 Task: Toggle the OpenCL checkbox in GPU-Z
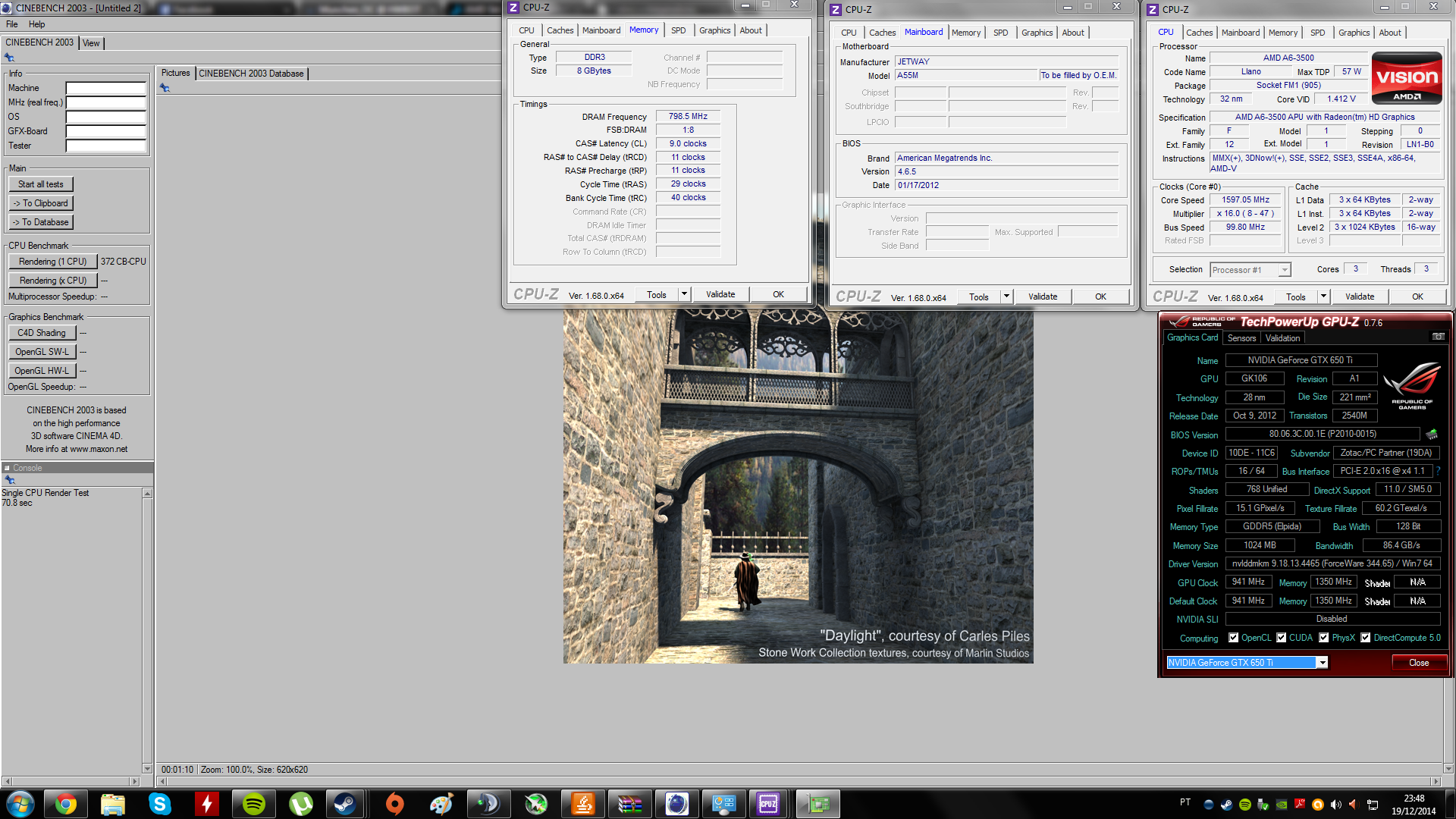point(1233,638)
